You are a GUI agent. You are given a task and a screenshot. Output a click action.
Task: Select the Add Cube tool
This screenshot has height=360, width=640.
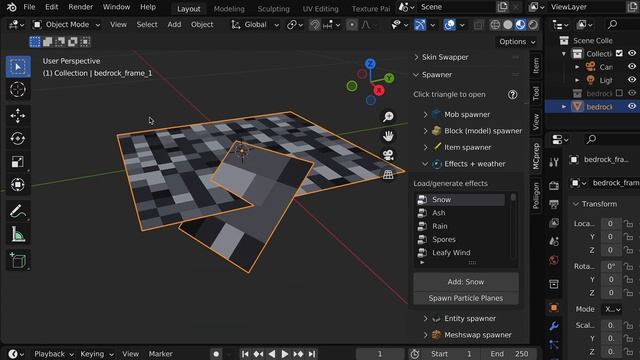point(18,261)
